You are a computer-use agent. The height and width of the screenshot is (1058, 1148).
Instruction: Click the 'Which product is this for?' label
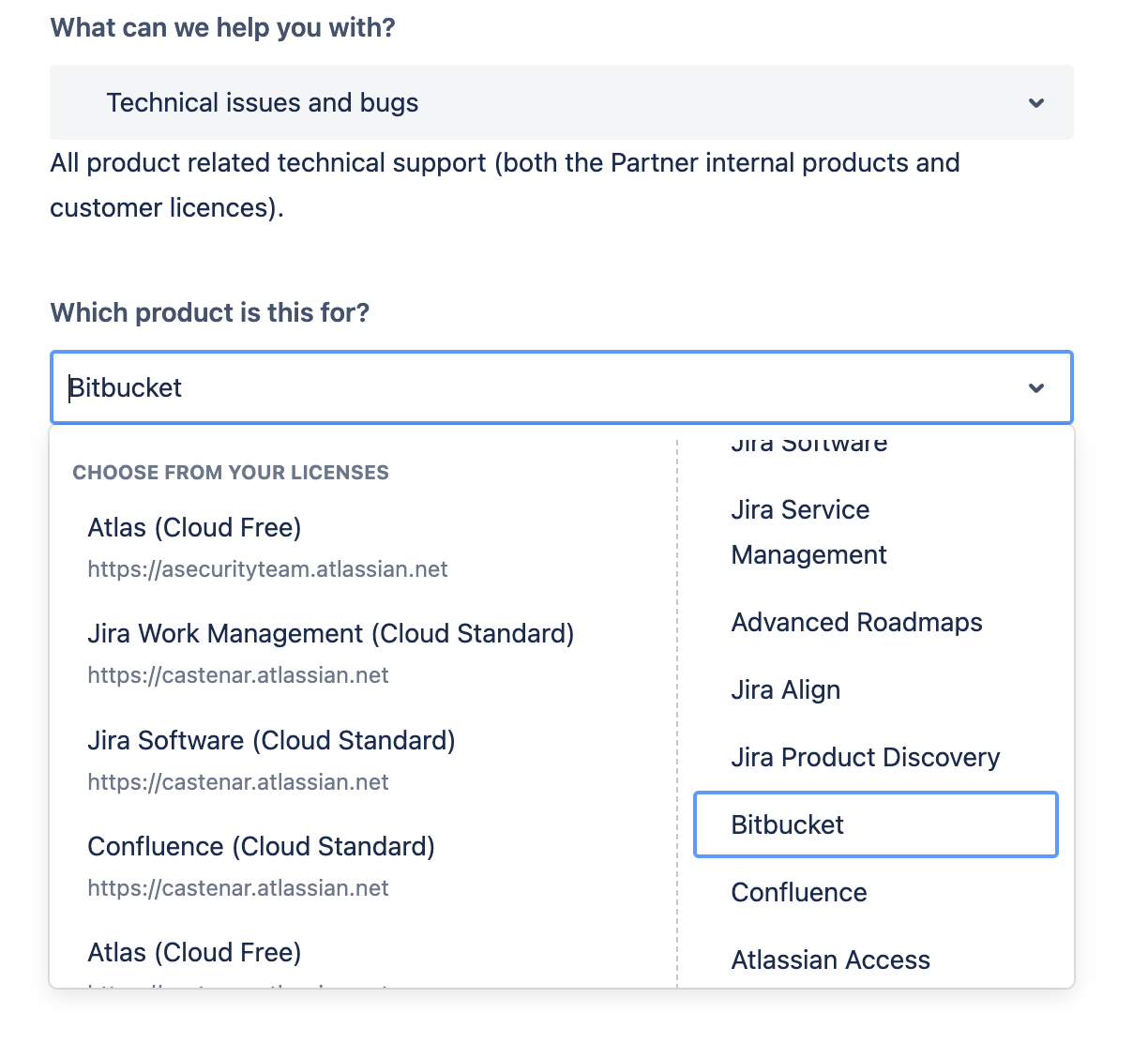click(209, 312)
